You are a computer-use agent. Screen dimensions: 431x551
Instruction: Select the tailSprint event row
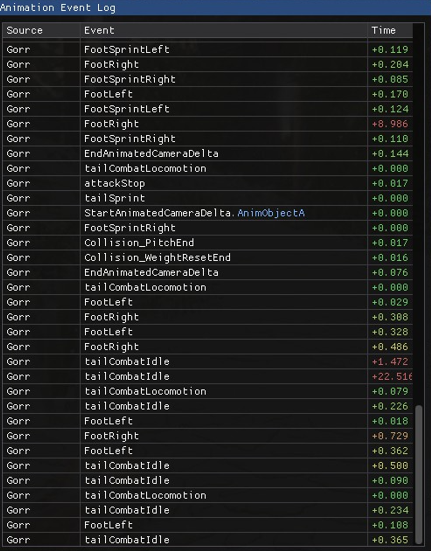click(208, 198)
